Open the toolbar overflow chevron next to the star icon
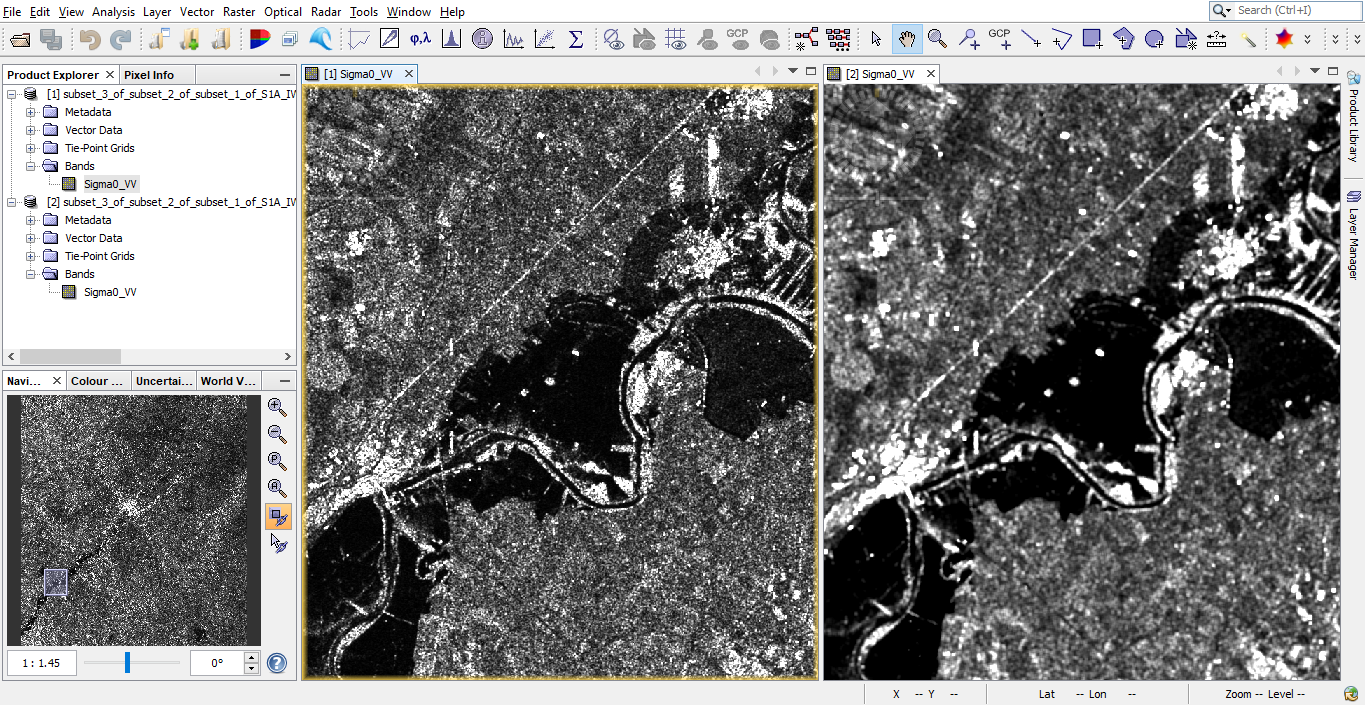The width and height of the screenshot is (1367, 705). tap(1308, 40)
